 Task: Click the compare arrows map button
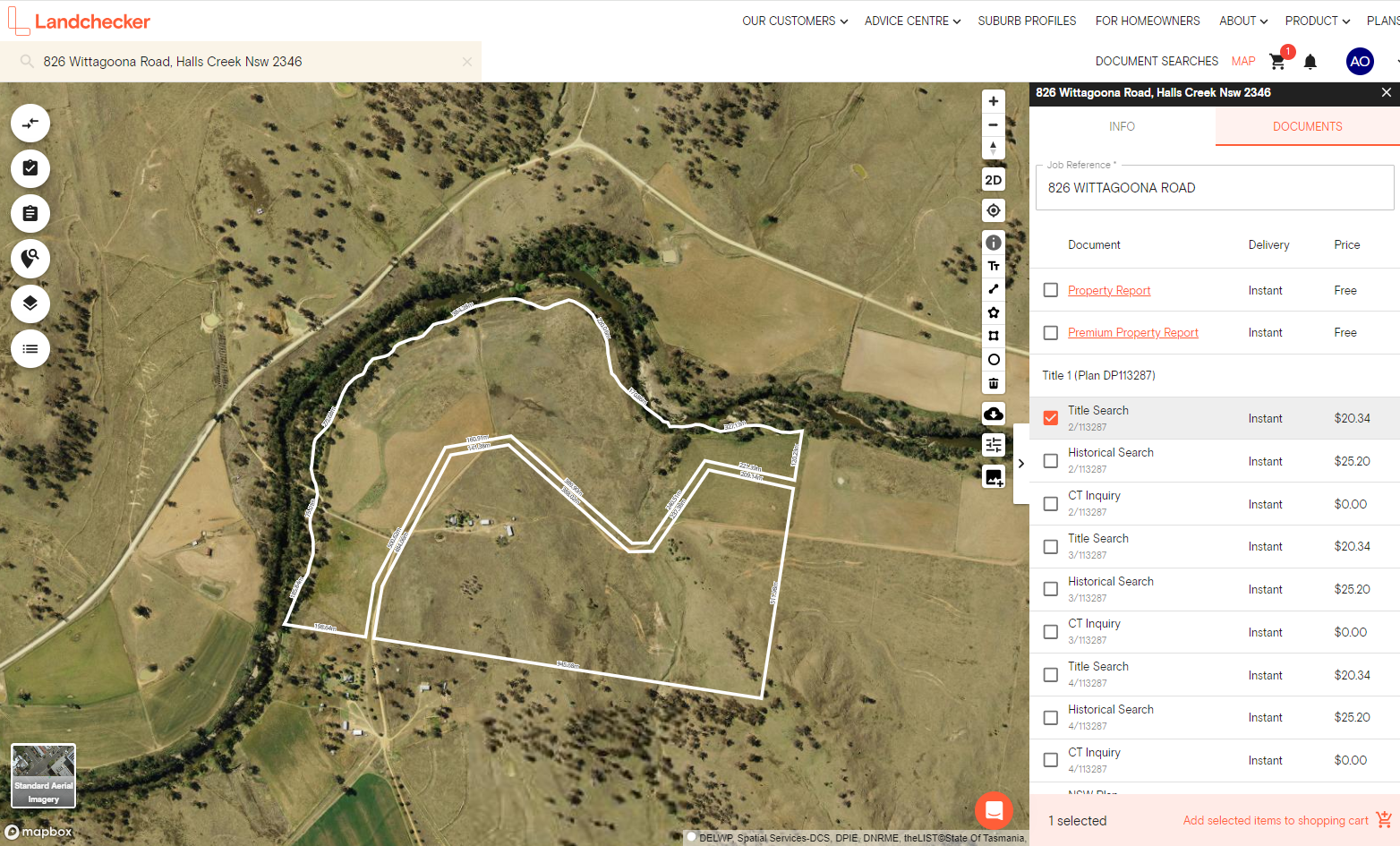click(30, 124)
